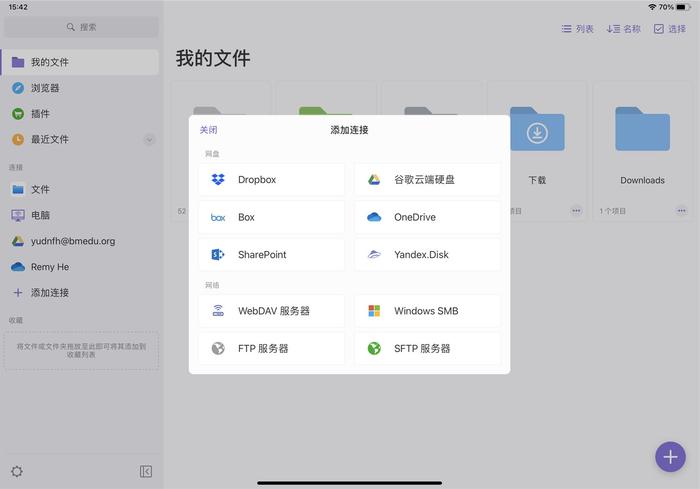The width and height of the screenshot is (700, 489).
Task: Open the 浏览器 sidebar item
Action: point(80,88)
